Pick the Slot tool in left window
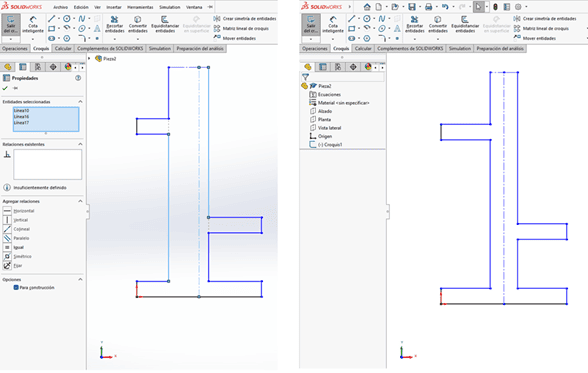This screenshot has height=373, width=588. coord(52,38)
